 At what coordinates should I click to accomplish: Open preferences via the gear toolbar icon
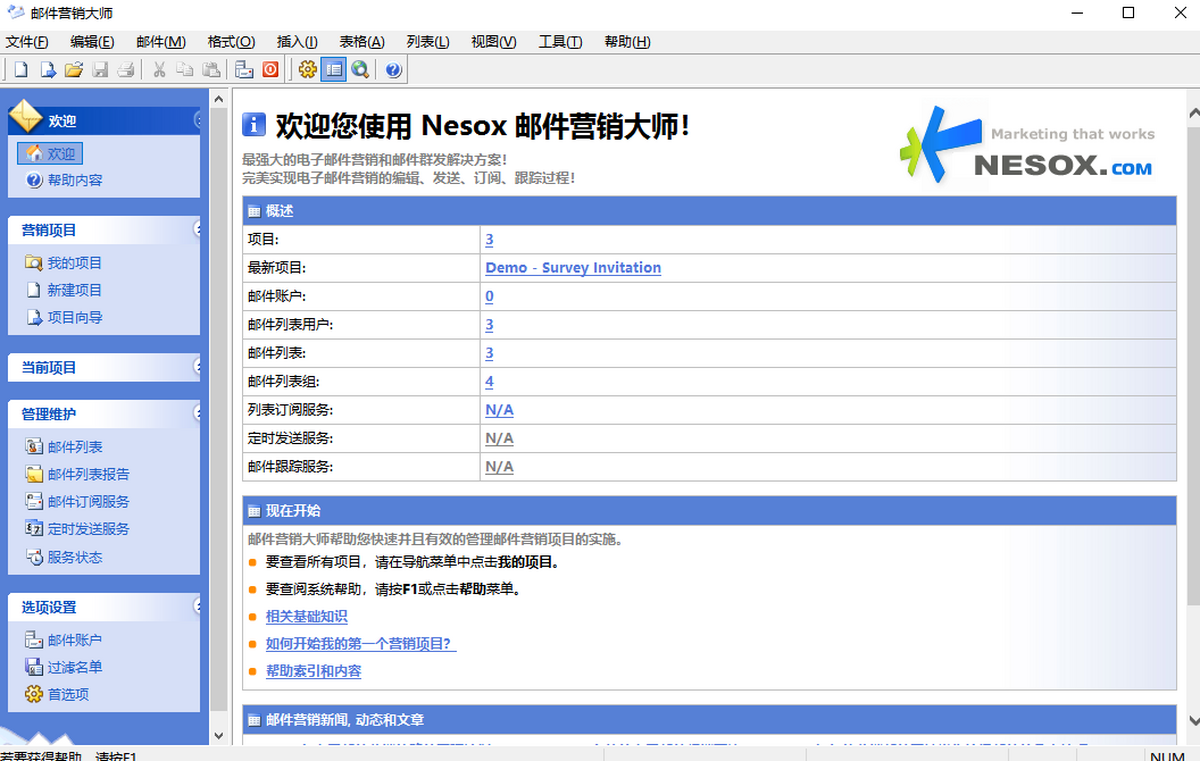pos(308,70)
